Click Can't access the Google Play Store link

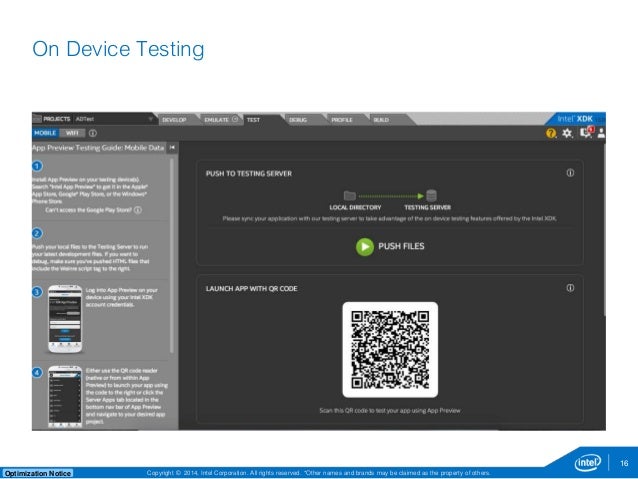(88, 210)
